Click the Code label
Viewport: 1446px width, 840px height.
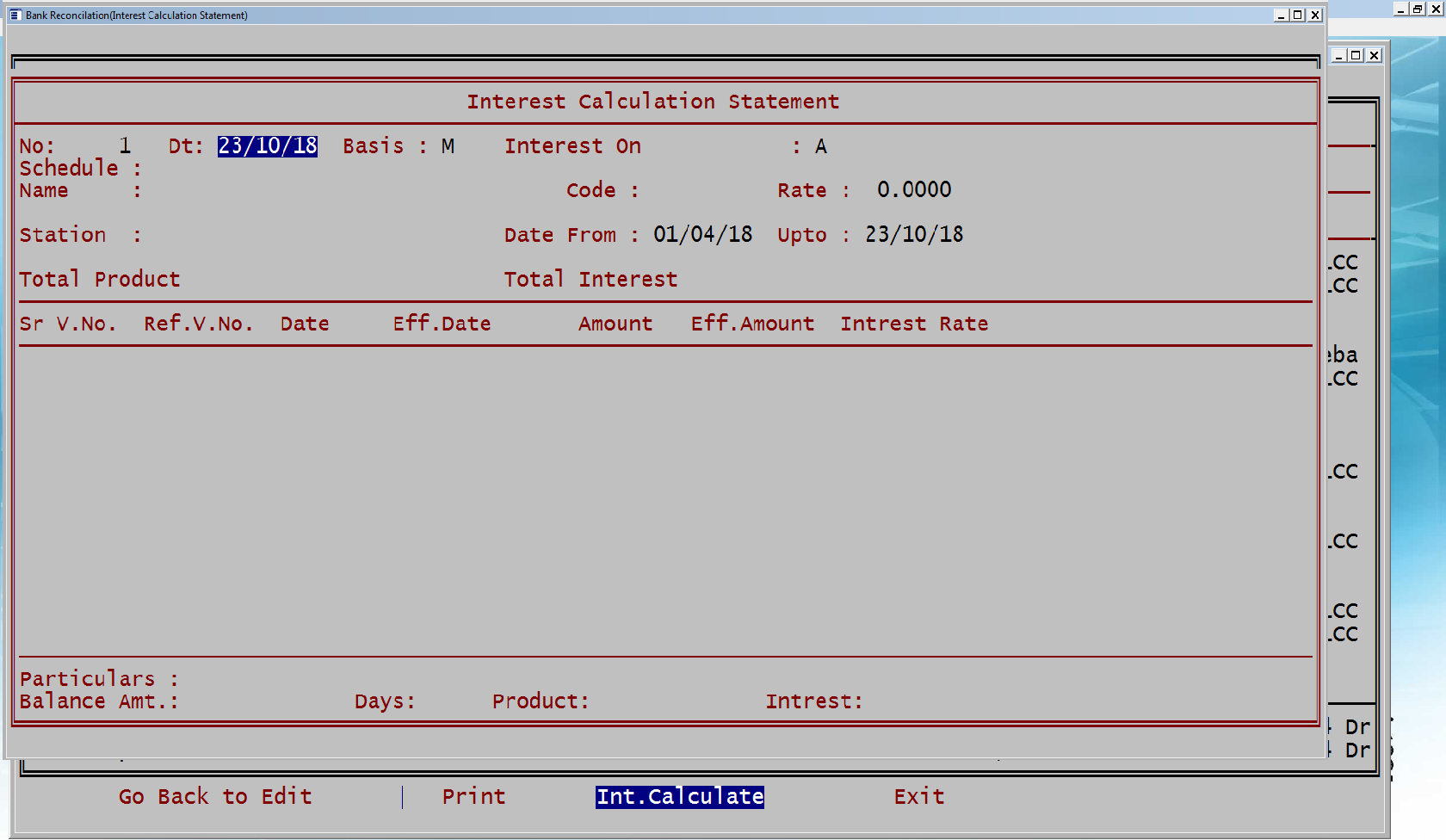coord(590,190)
